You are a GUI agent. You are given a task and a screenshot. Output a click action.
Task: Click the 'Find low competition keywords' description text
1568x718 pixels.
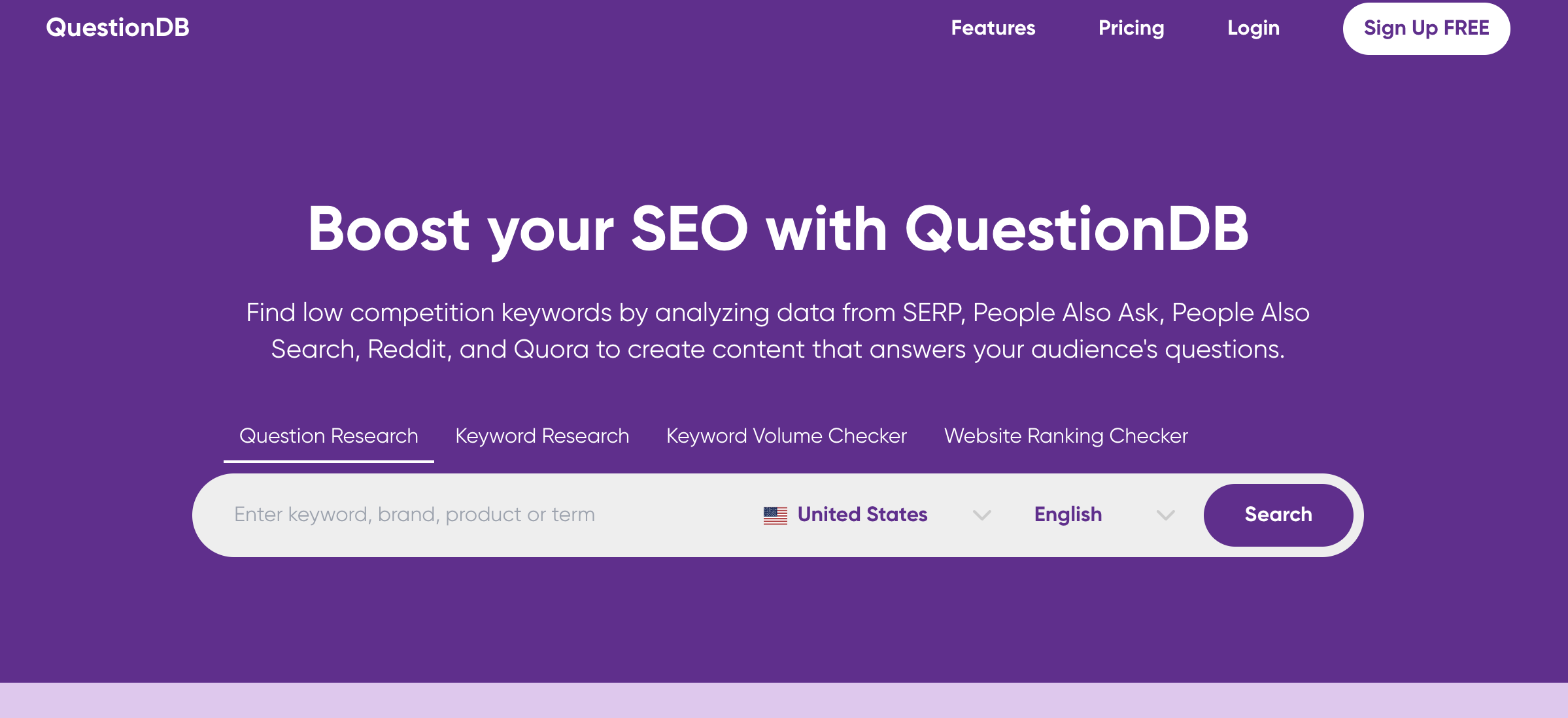coord(778,331)
